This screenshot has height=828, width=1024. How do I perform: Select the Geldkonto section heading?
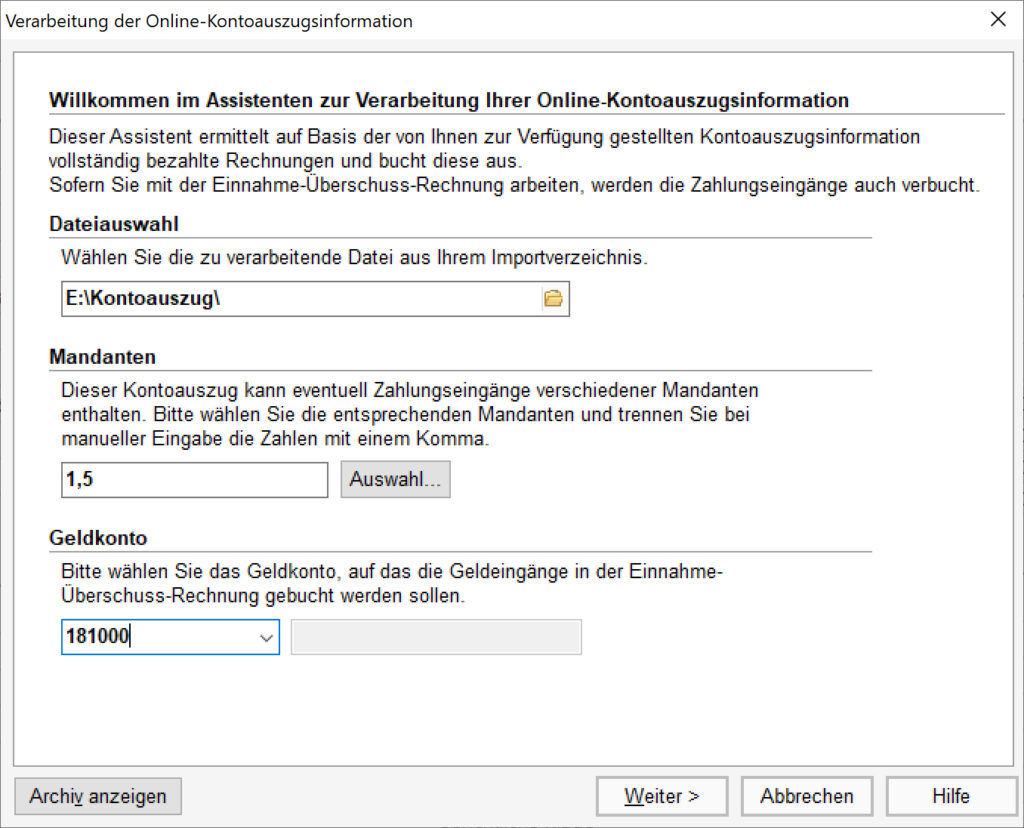click(x=98, y=538)
